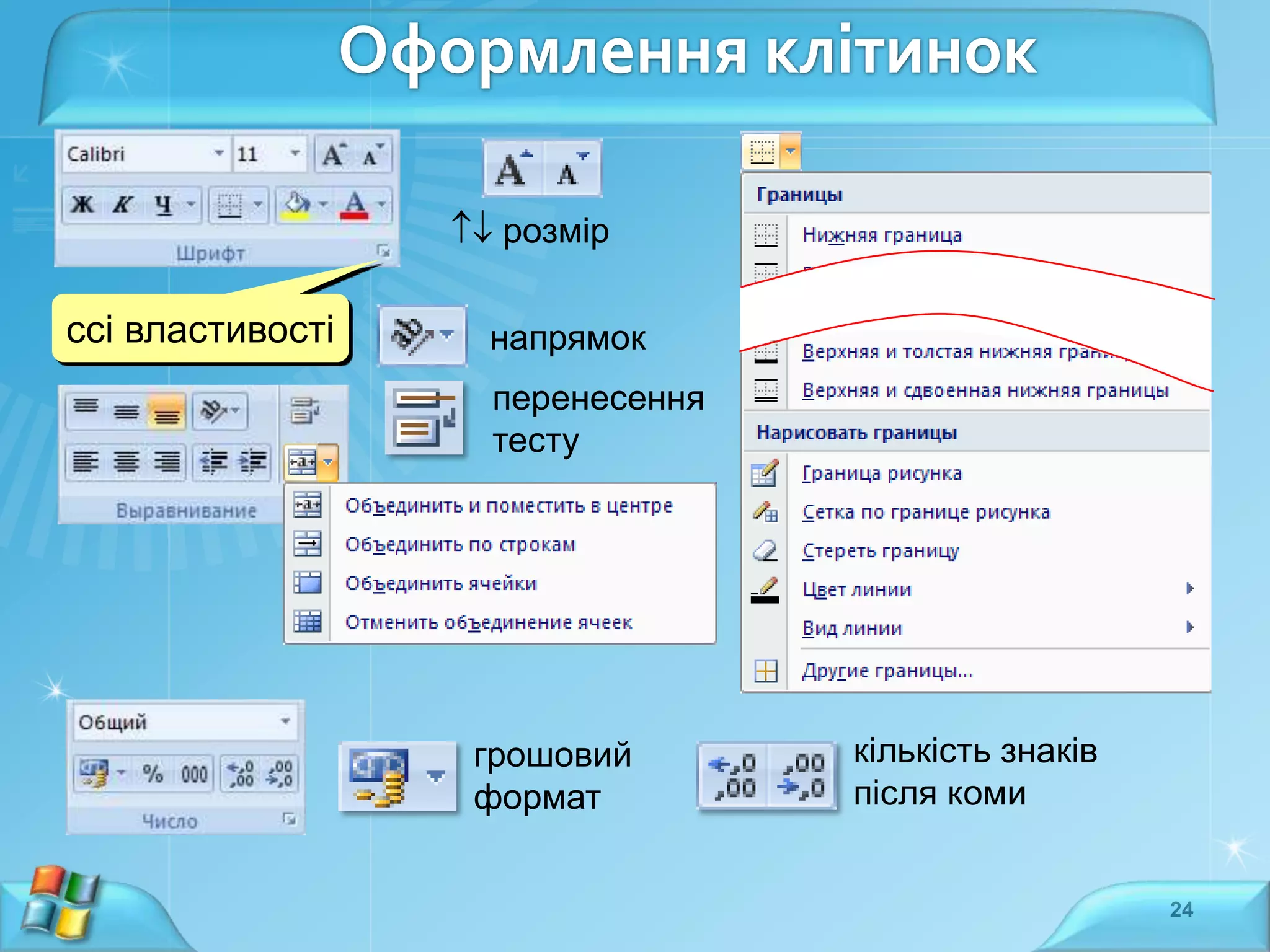Image resolution: width=1270 pixels, height=952 pixels.
Task: Click accounting format icon in Число panel
Action: point(94,773)
